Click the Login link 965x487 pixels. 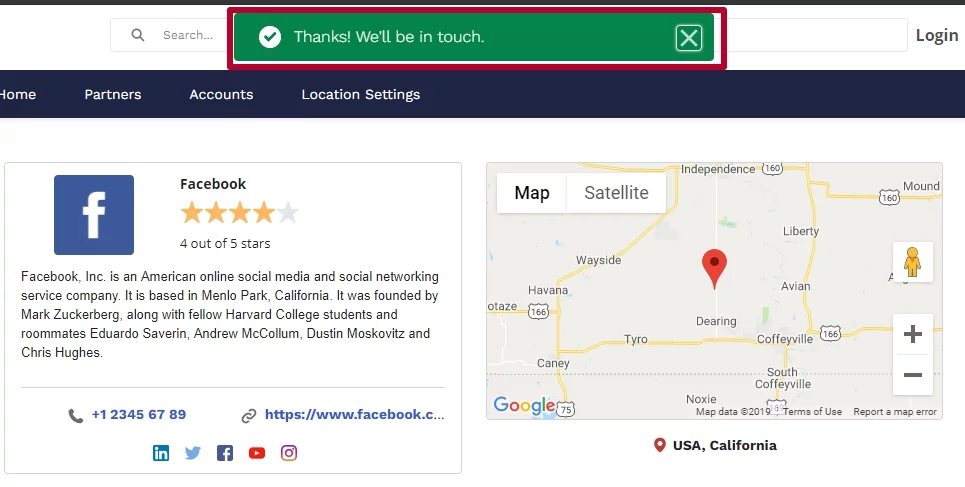point(937,36)
